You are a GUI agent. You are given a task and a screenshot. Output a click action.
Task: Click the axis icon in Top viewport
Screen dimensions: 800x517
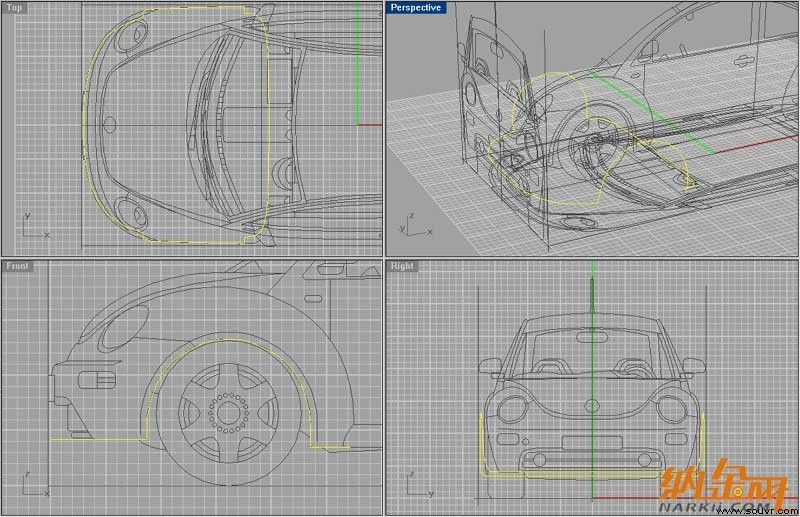(x=35, y=226)
